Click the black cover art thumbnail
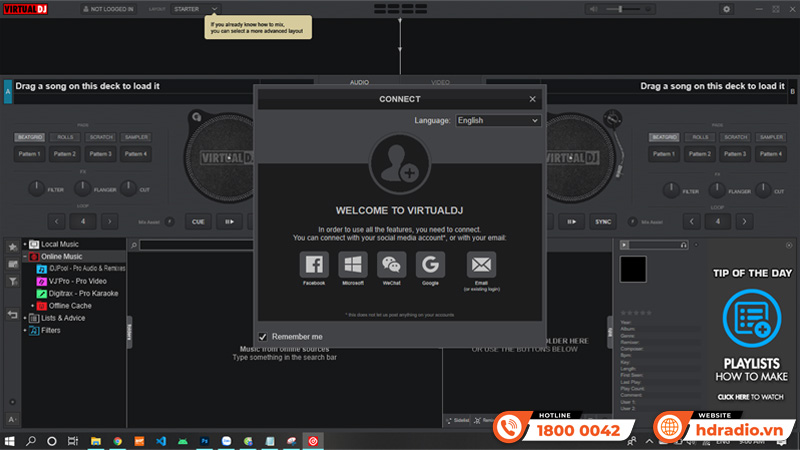This screenshot has height=450, width=800. [633, 269]
